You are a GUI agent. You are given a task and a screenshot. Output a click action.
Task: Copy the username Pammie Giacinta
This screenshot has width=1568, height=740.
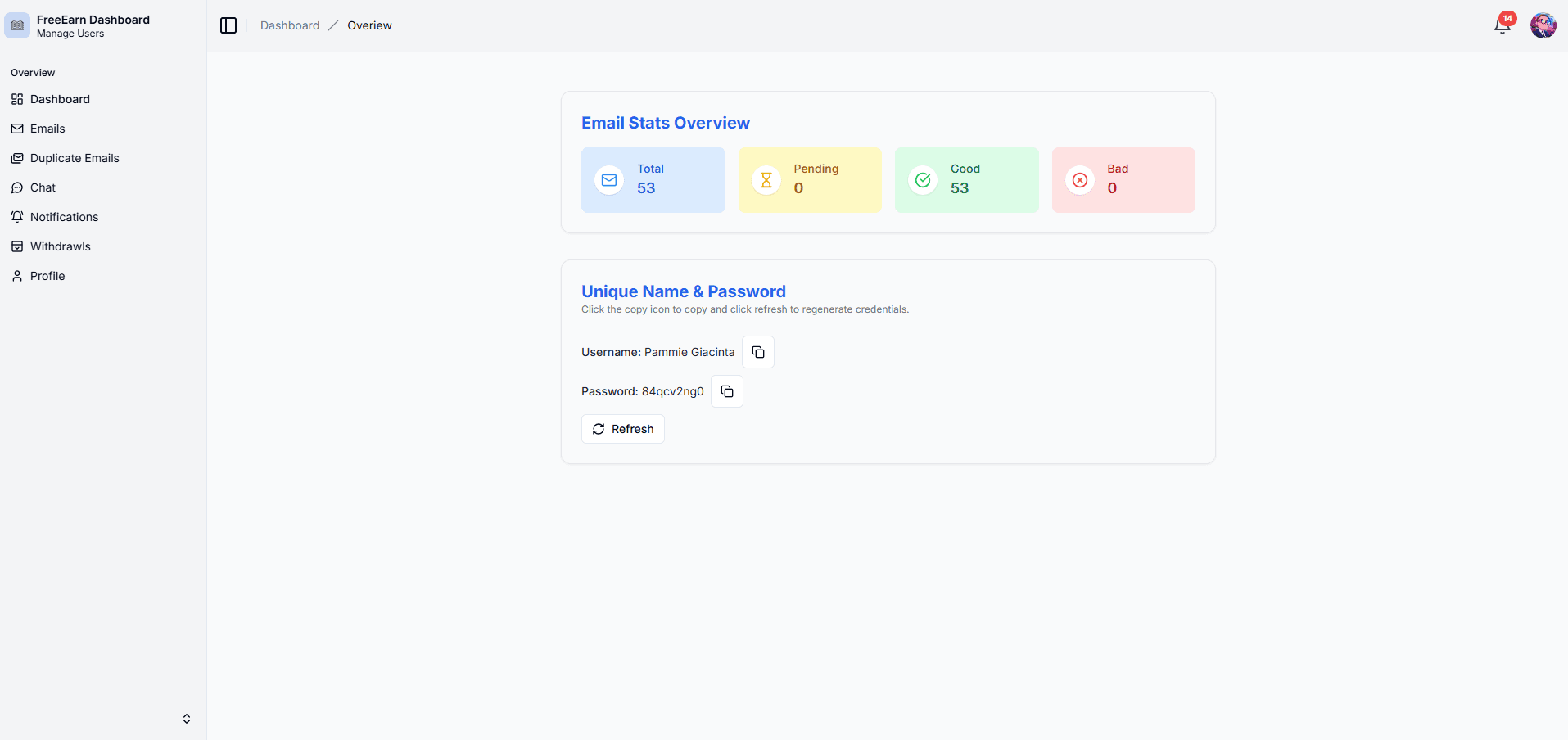tap(757, 352)
